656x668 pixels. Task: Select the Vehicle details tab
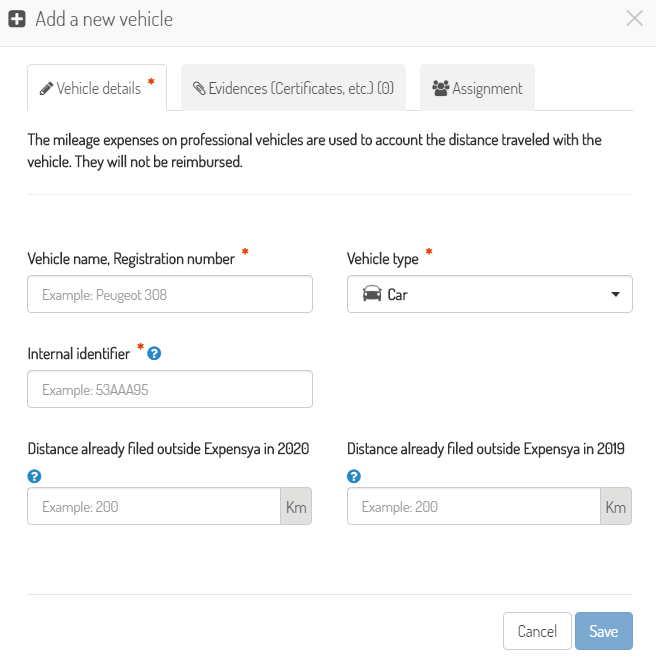[x=97, y=88]
